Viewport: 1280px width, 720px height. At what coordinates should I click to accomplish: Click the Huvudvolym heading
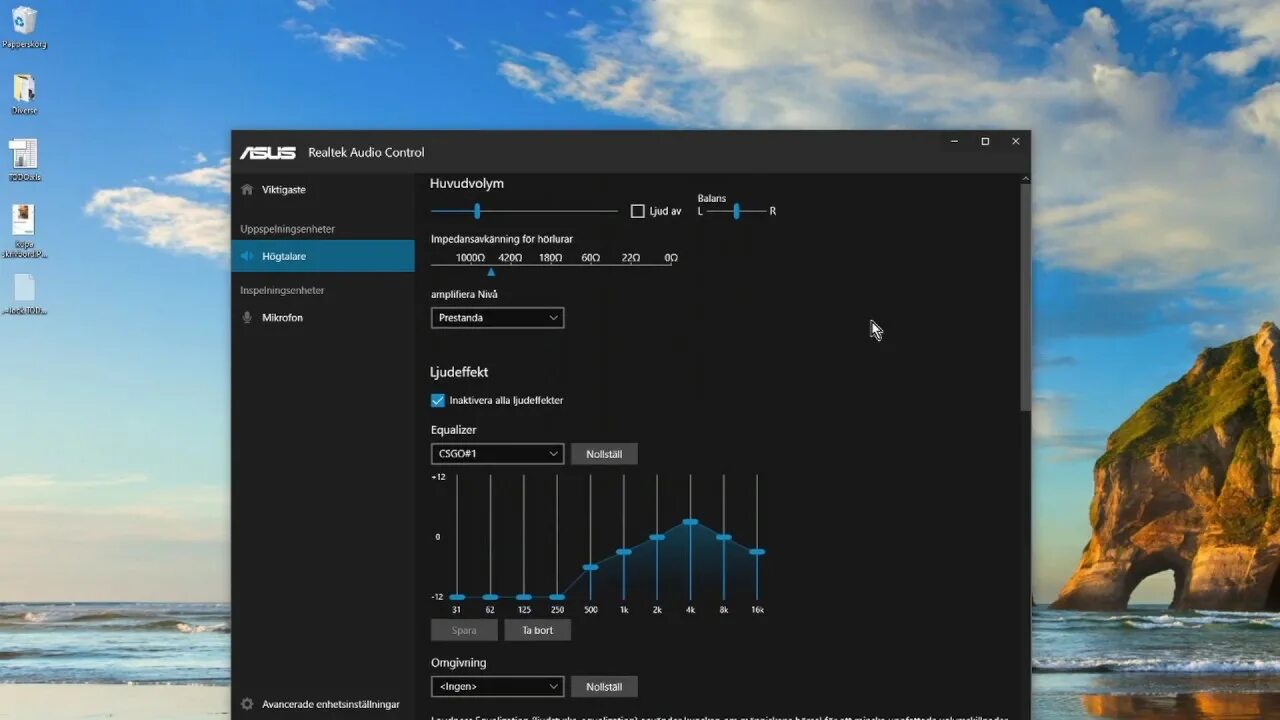(467, 183)
